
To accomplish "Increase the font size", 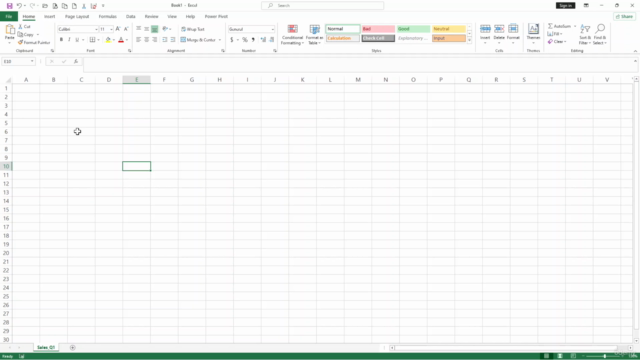I will pos(118,29).
